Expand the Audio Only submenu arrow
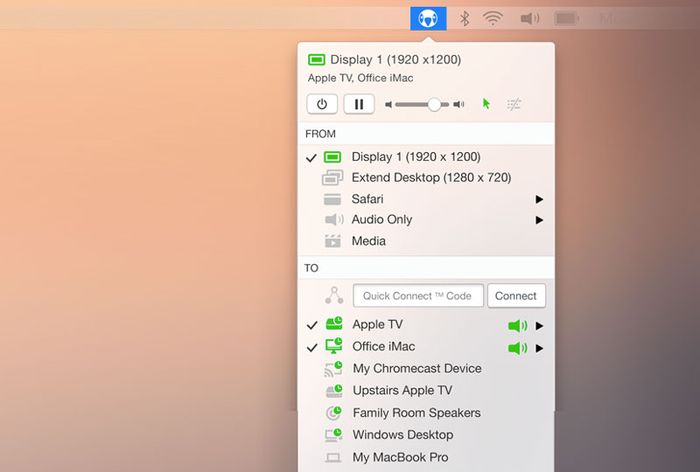 pos(539,220)
